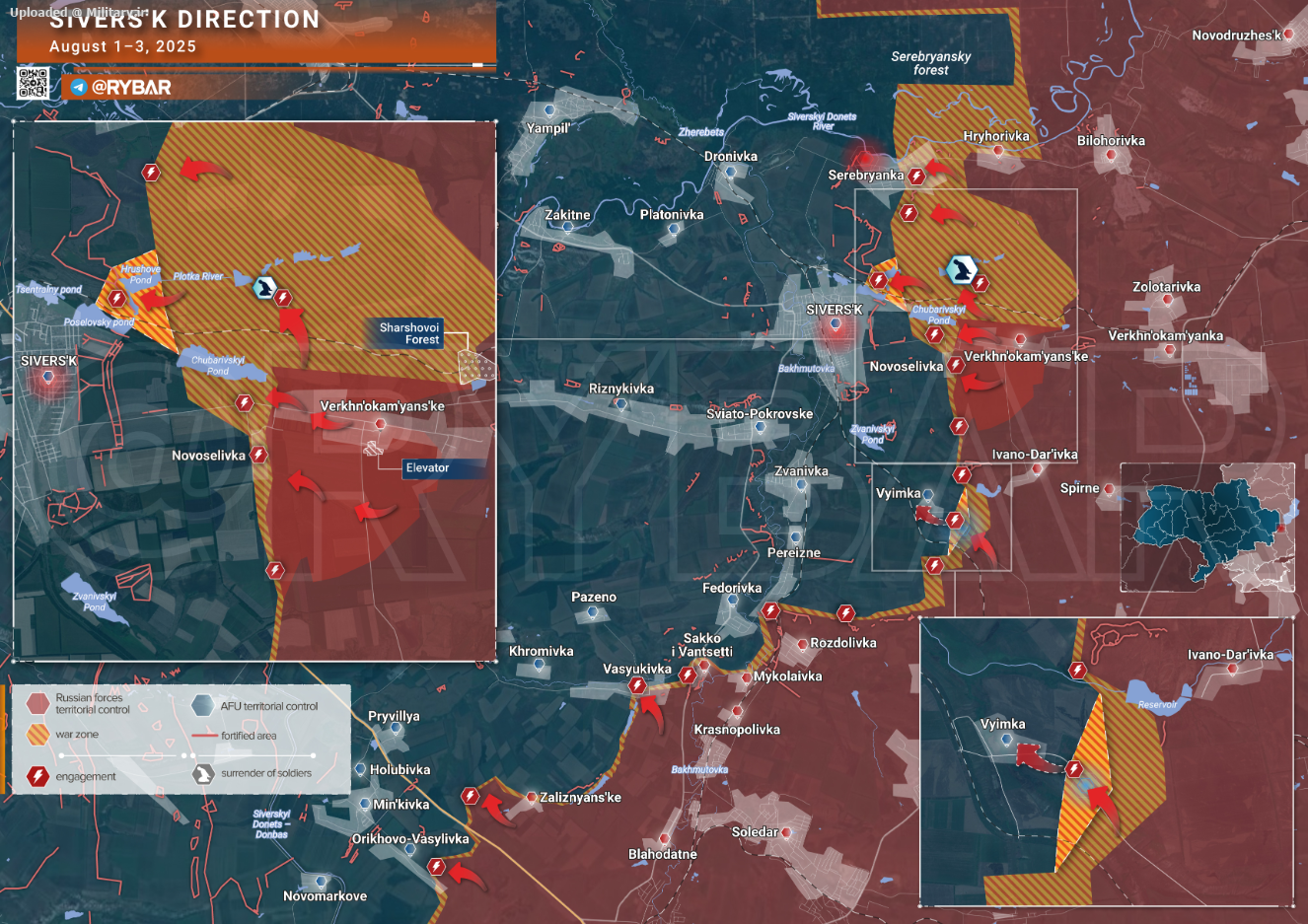Select the Khromivka town label
The height and width of the screenshot is (924, 1308).
coord(541,652)
